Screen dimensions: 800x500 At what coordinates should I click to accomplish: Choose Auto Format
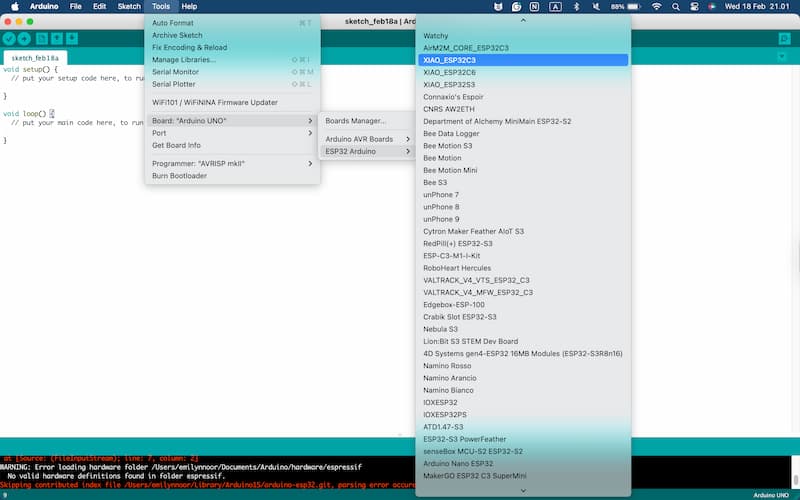tap(233, 23)
